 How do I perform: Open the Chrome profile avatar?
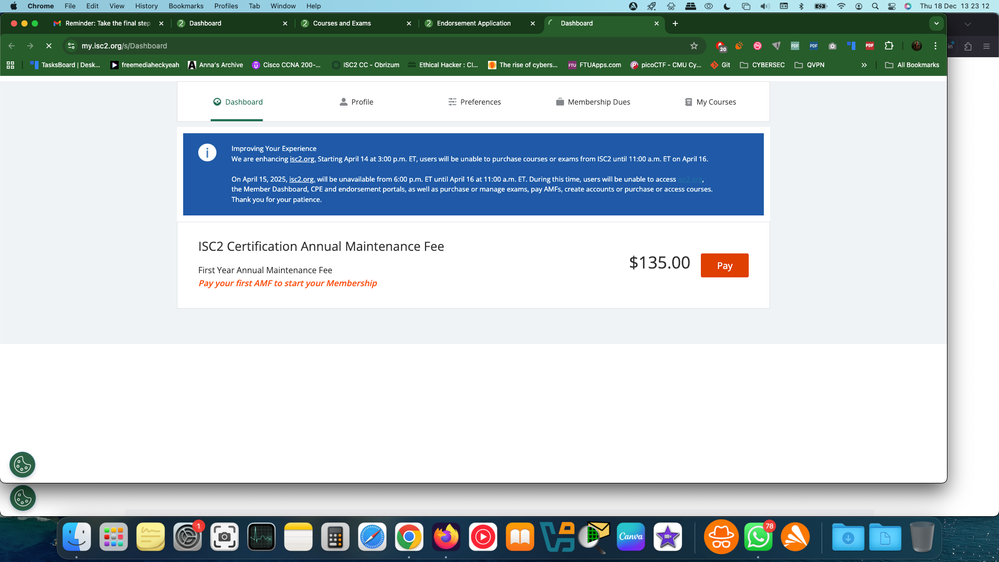click(916, 46)
